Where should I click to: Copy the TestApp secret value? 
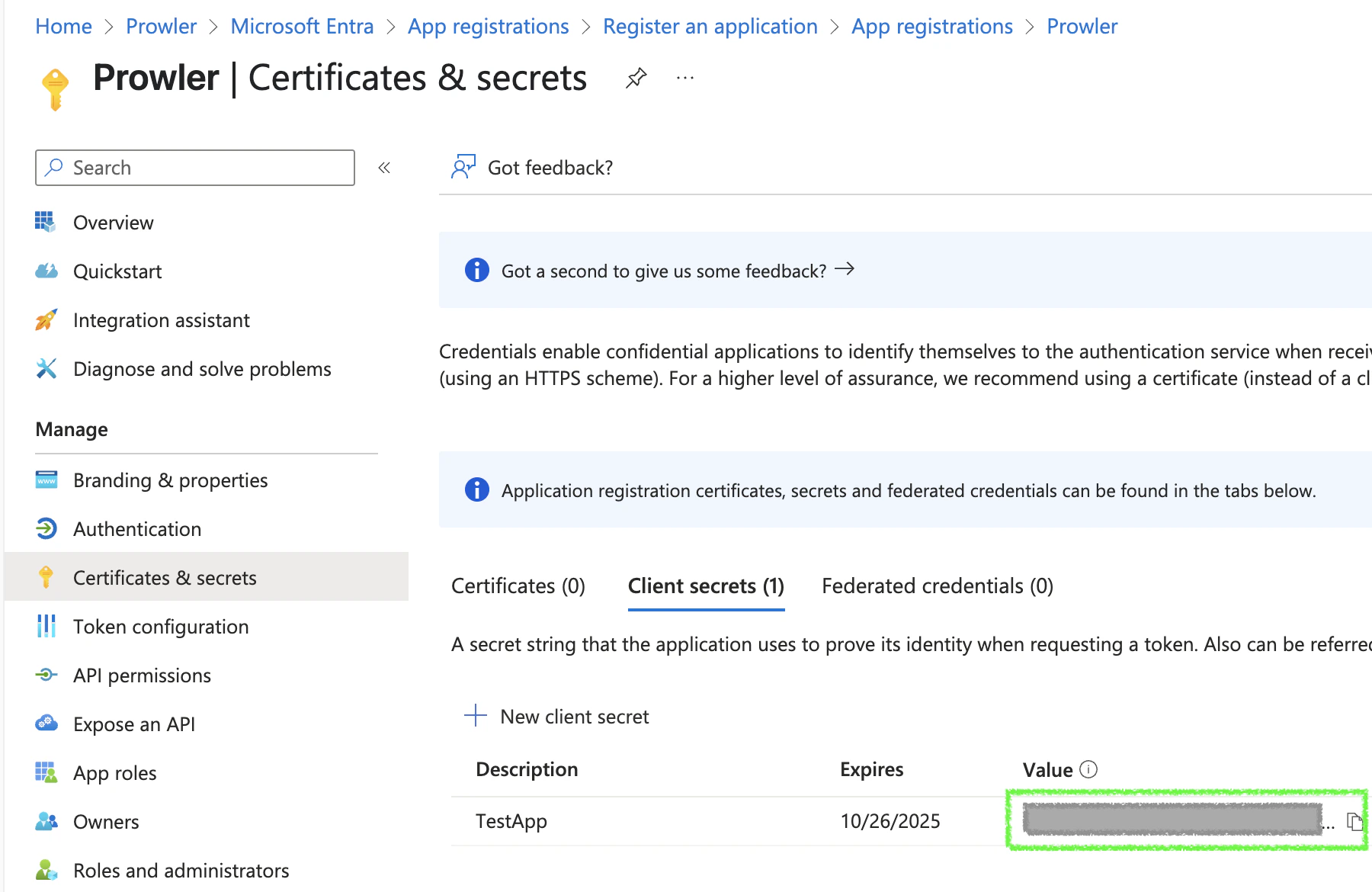pyautogui.click(x=1354, y=821)
